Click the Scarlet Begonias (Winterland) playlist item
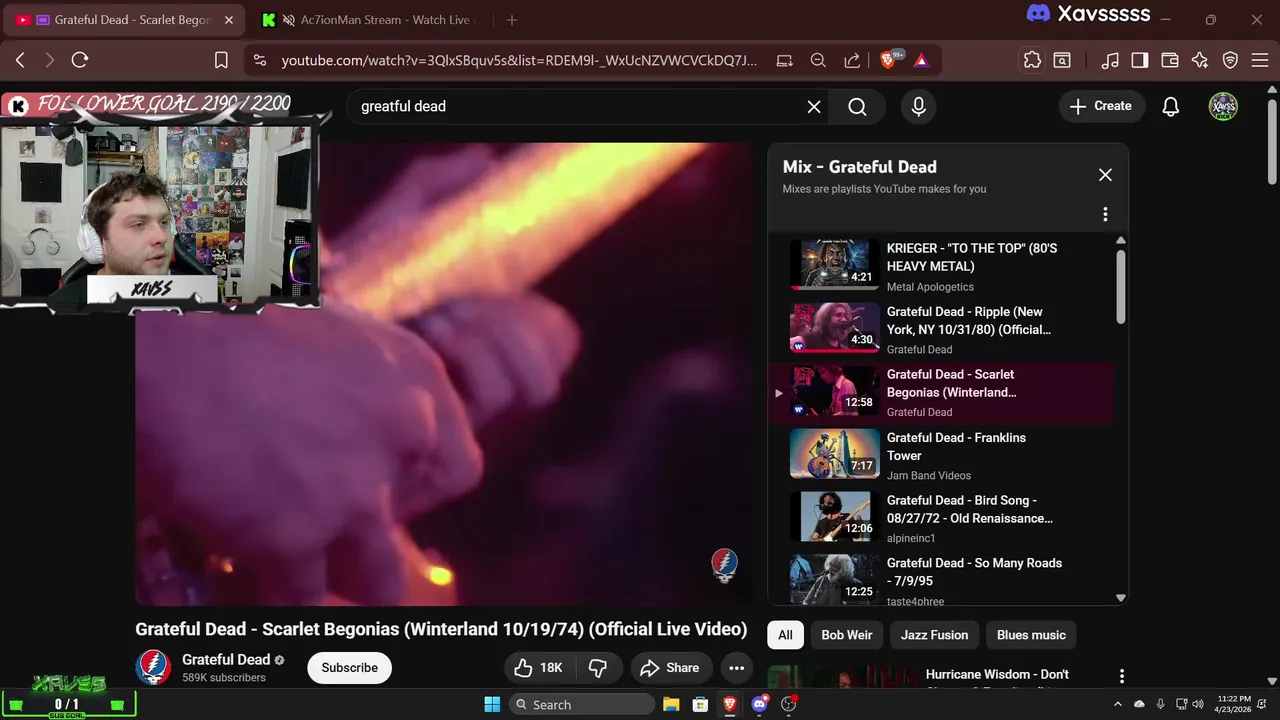The image size is (1280, 720). (940, 392)
